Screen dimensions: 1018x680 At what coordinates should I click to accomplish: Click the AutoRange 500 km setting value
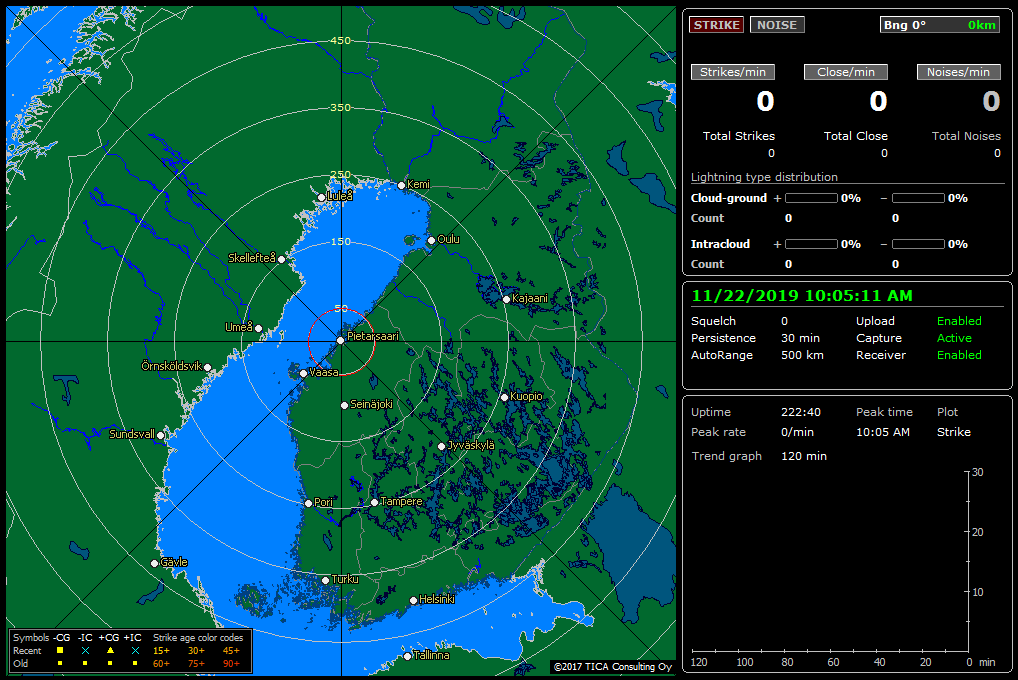pyautogui.click(x=800, y=355)
